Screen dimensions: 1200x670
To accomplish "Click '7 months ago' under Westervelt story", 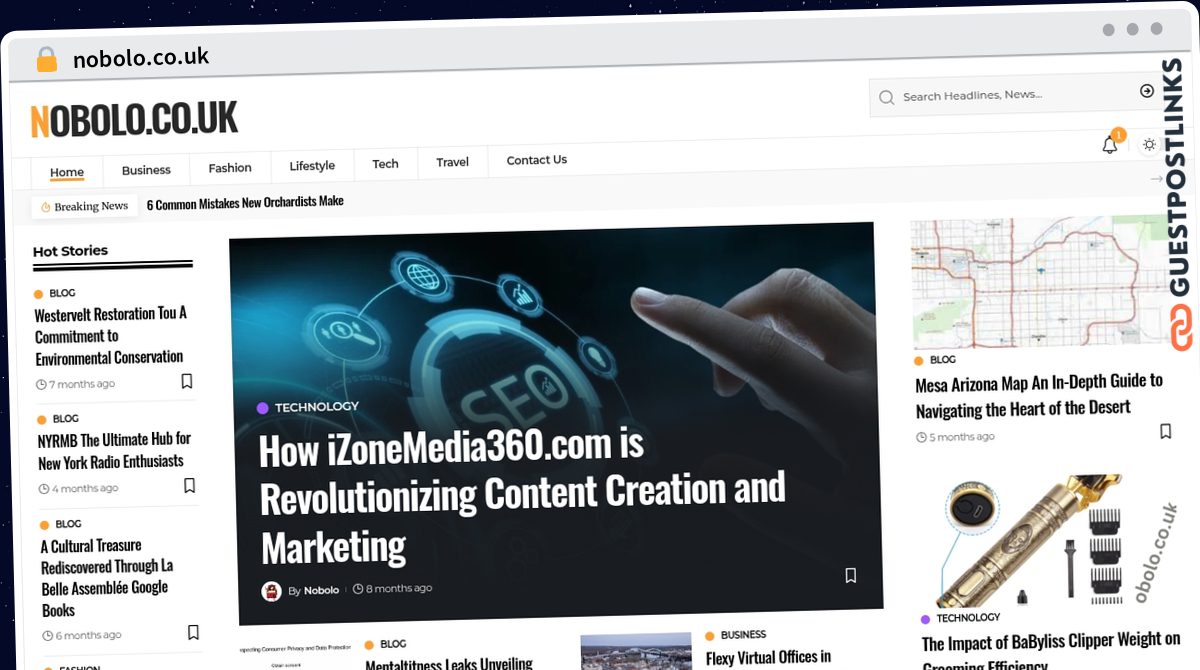I will click(x=81, y=385).
